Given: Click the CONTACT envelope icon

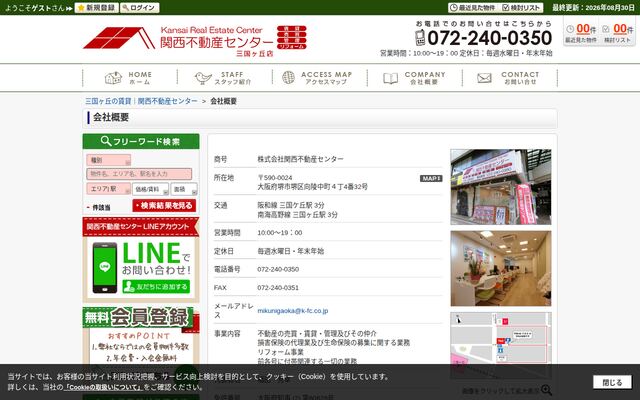Looking at the screenshot, I should point(484,78).
